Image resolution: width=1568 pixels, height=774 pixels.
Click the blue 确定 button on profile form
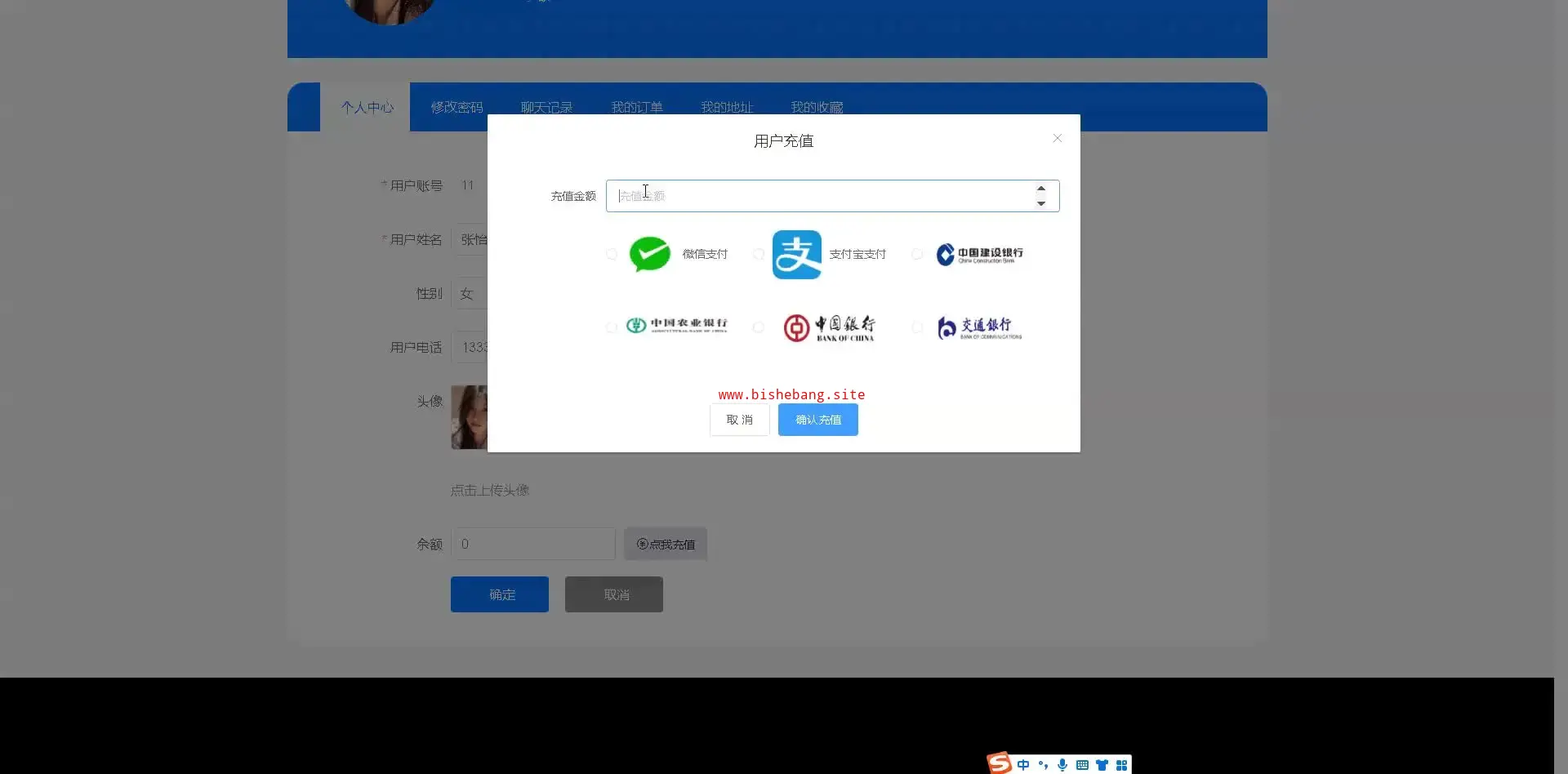click(500, 594)
